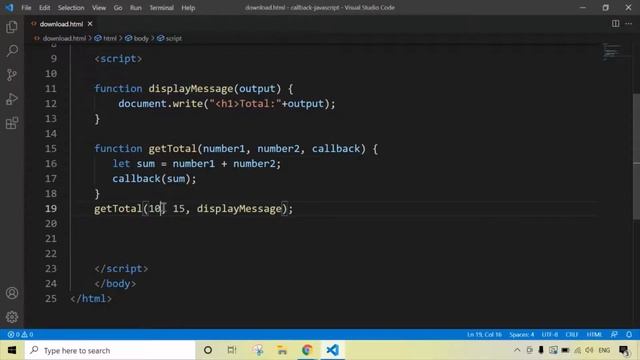Open the Go menu
This screenshot has width=640, height=360.
pyautogui.click(x=118, y=8)
